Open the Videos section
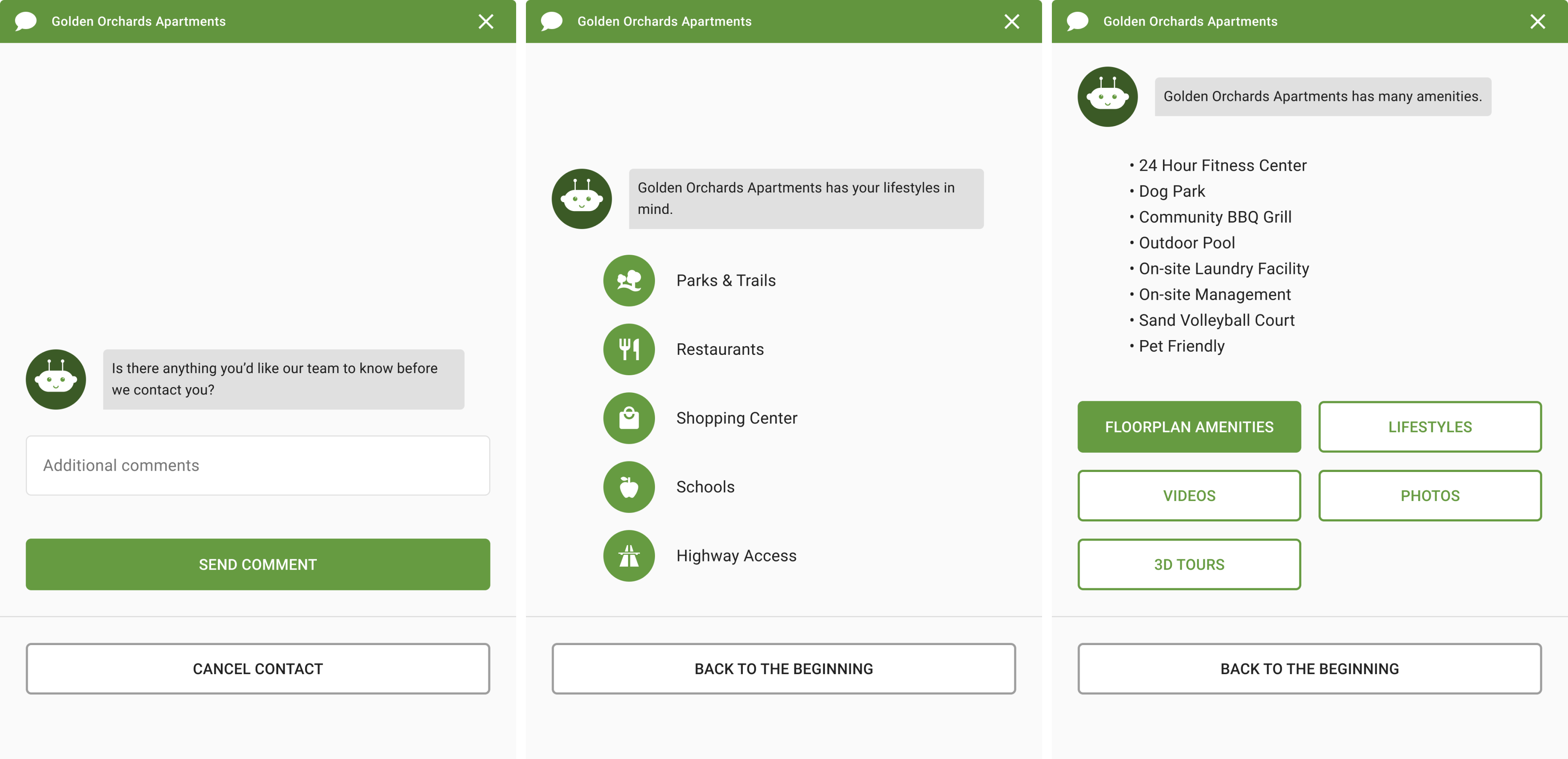Image resolution: width=1568 pixels, height=759 pixels. pos(1188,495)
